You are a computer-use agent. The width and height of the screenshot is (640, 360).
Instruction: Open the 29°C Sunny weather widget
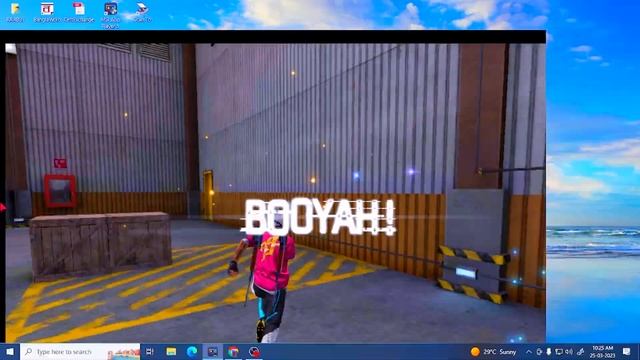(493, 351)
